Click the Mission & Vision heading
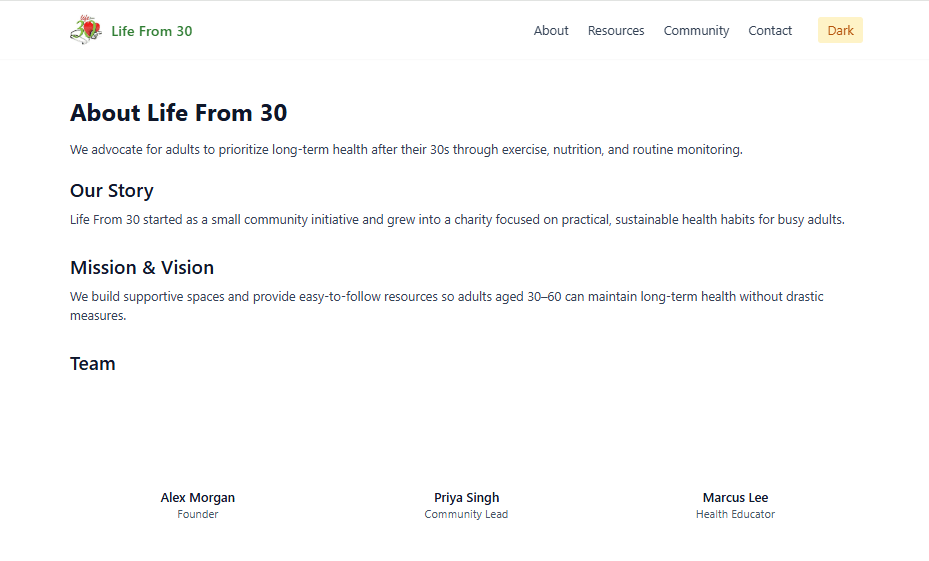The image size is (929, 561). [x=142, y=267]
